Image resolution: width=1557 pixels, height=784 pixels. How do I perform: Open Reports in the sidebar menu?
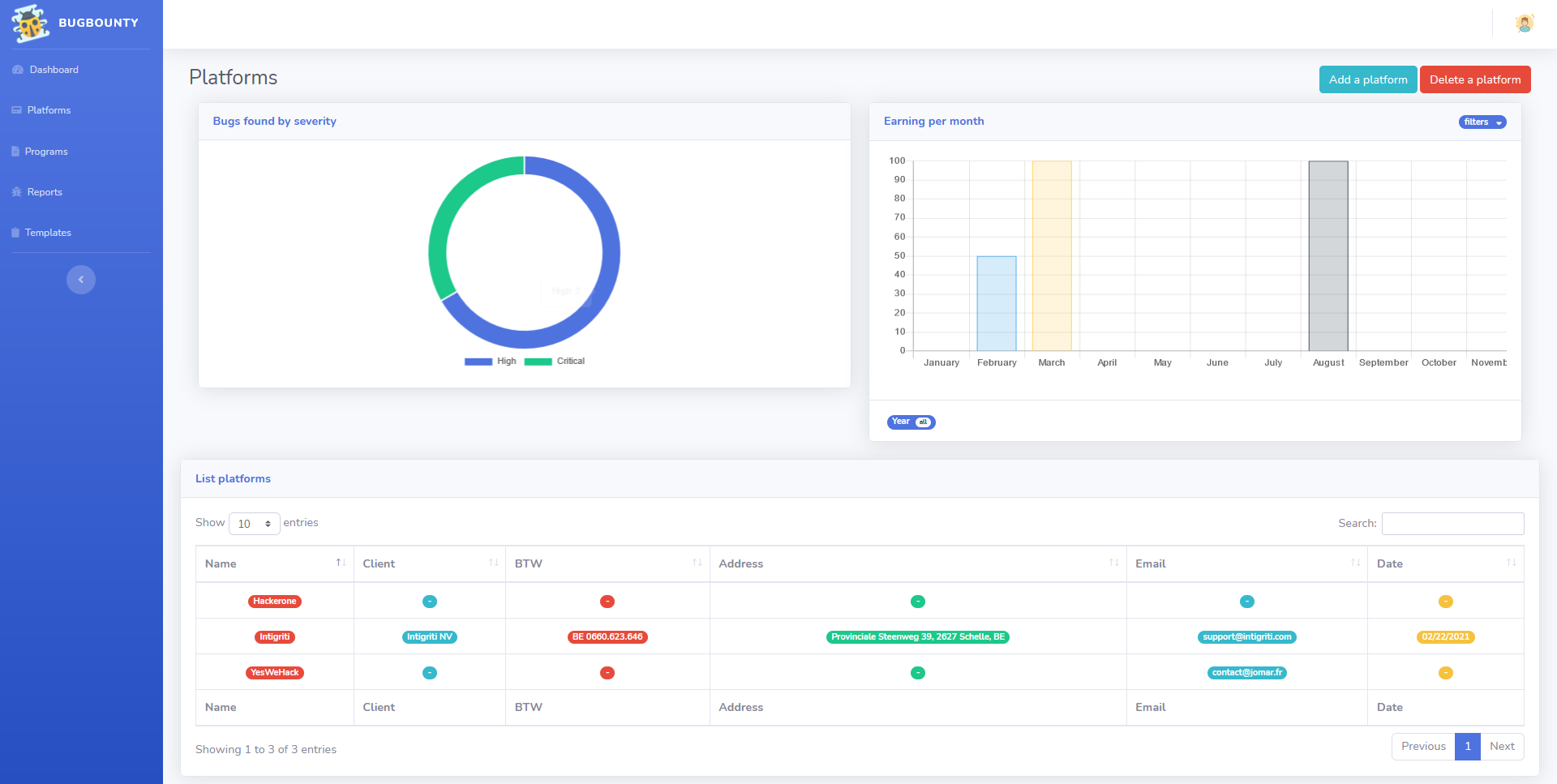pyautogui.click(x=45, y=192)
